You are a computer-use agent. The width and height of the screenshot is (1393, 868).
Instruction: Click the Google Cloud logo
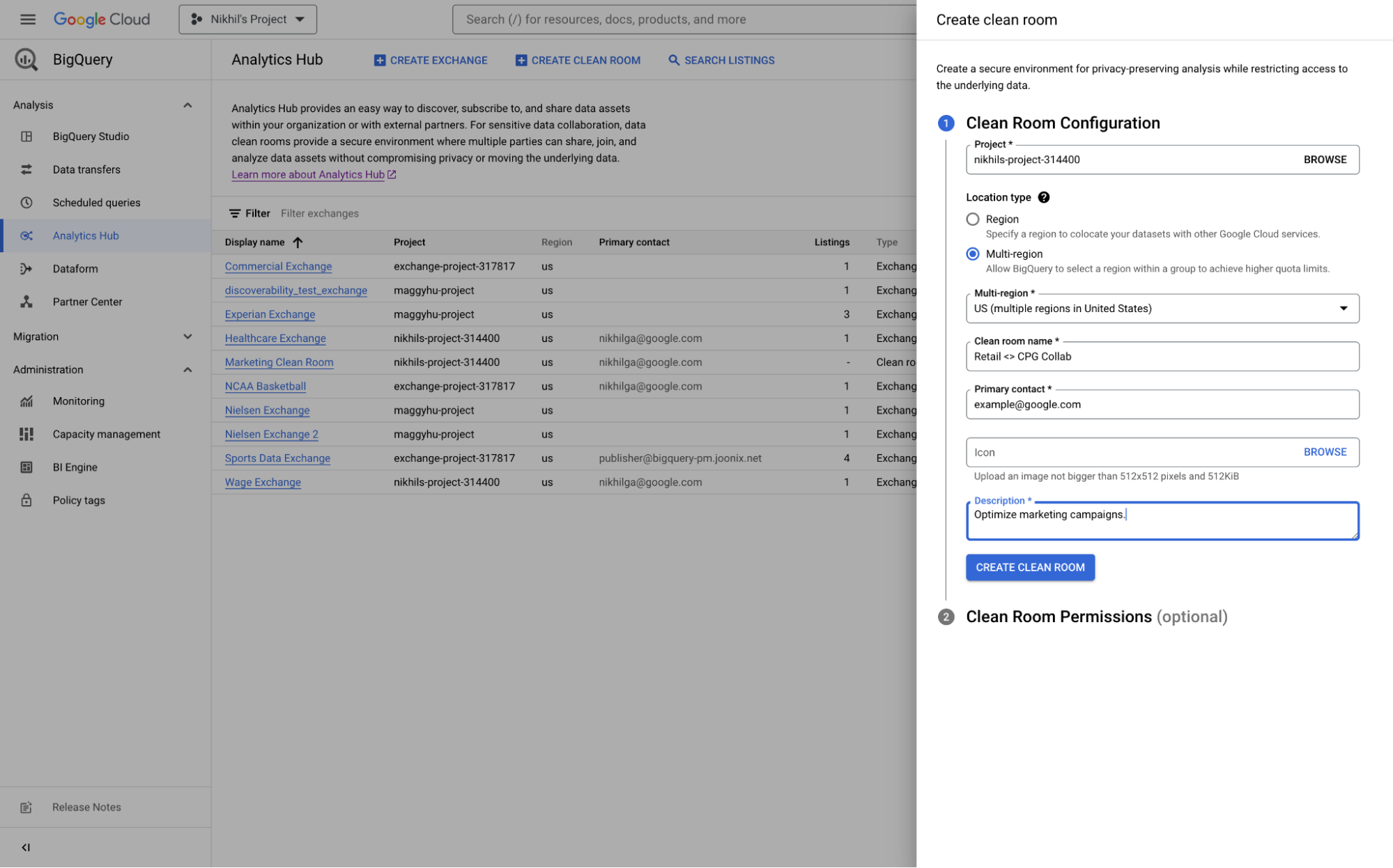(x=102, y=20)
